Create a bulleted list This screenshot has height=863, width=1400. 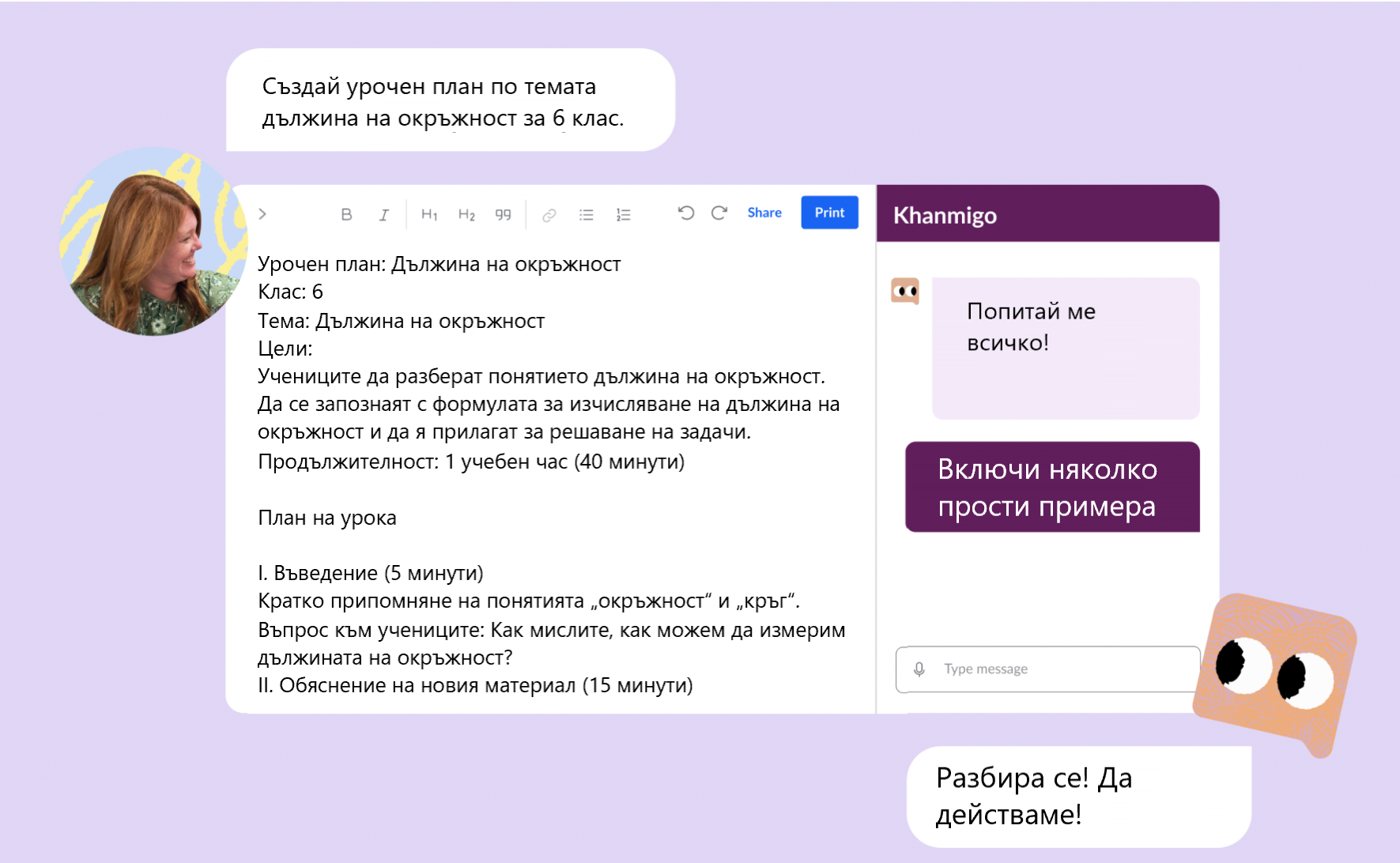pyautogui.click(x=586, y=214)
